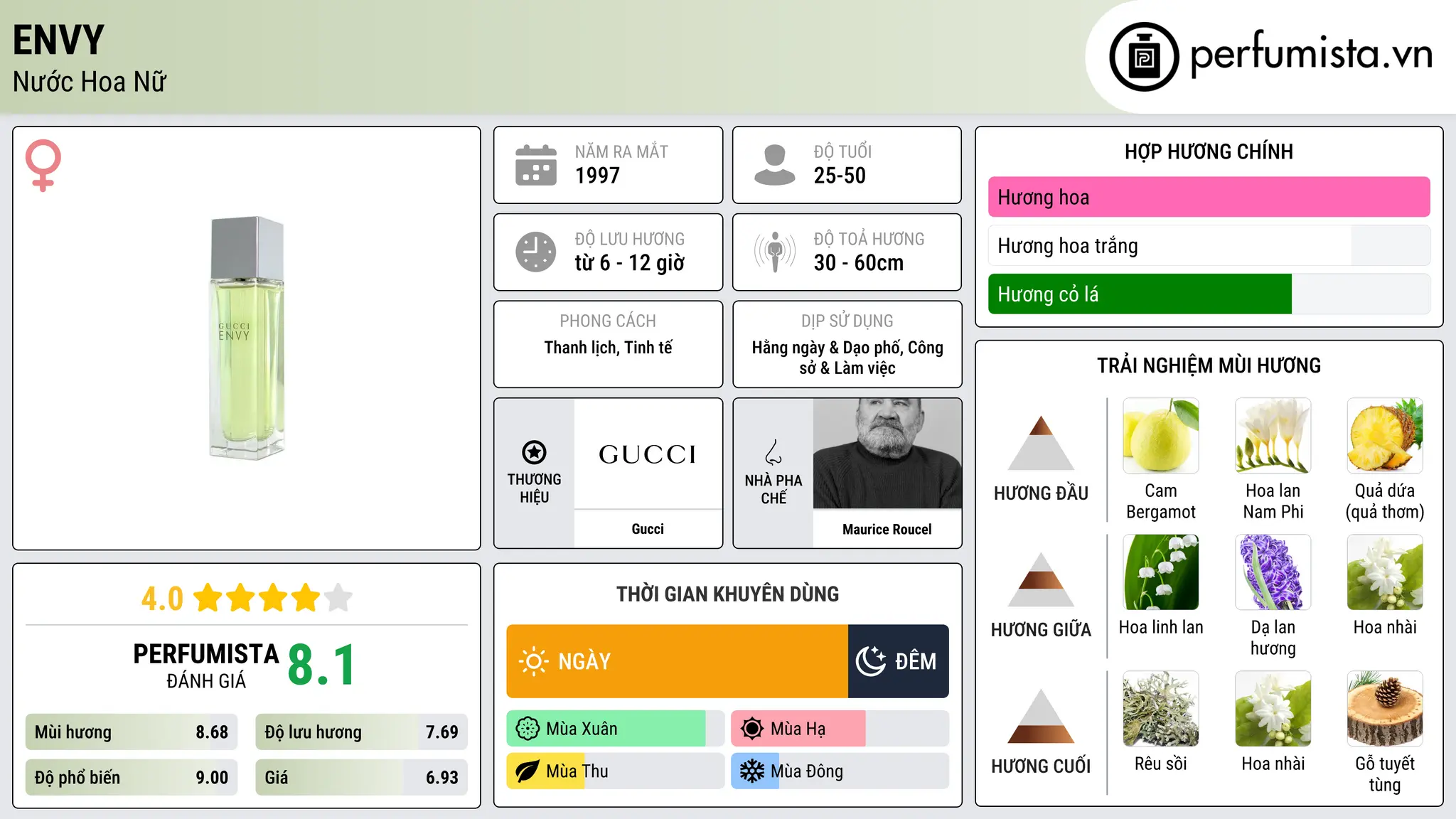Click the age range 25-50

[840, 176]
